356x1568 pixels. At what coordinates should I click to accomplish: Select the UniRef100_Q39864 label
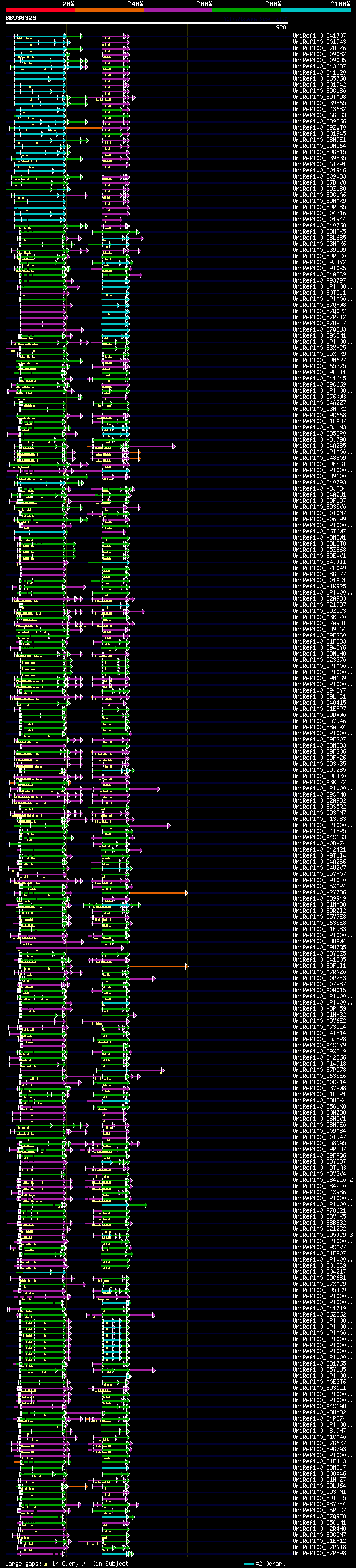click(319, 629)
